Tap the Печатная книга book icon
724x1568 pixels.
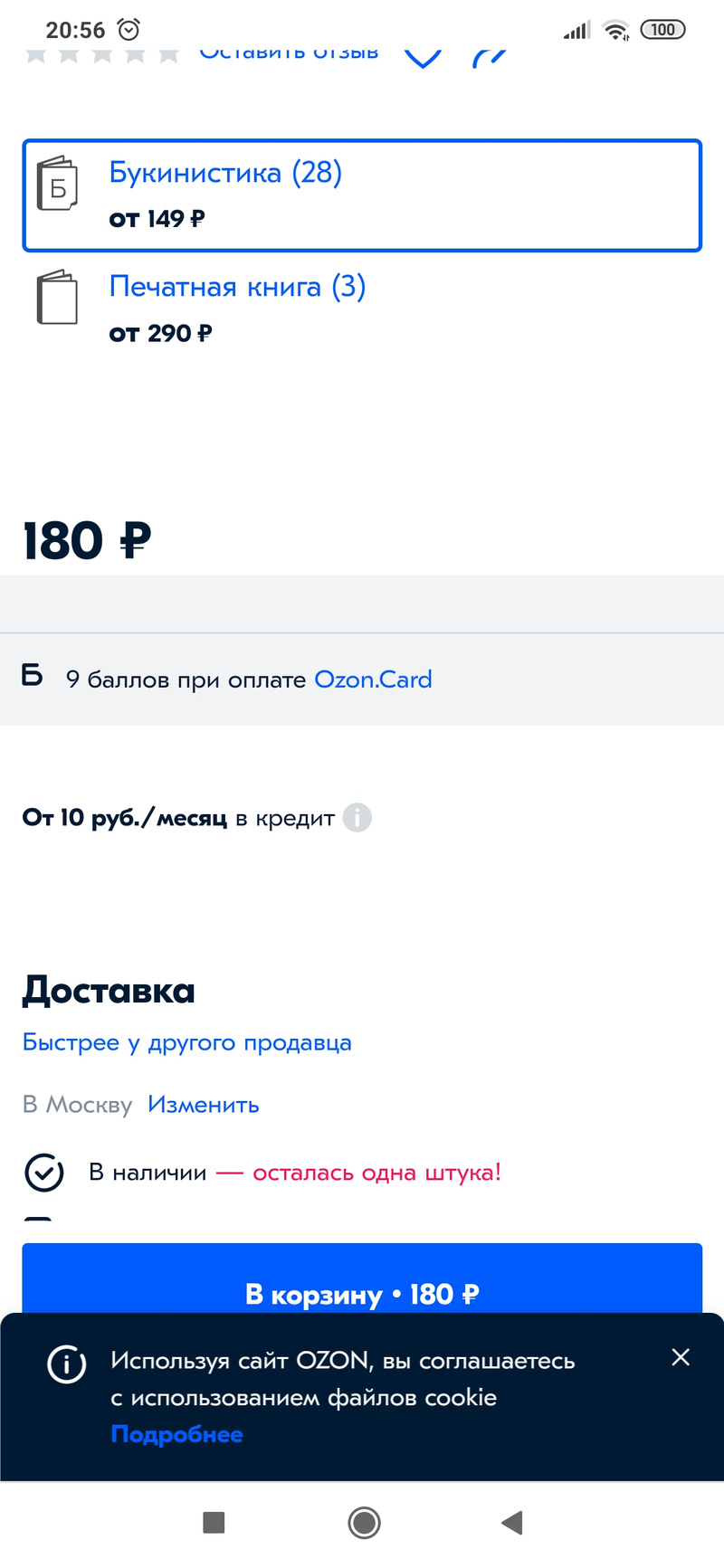57,298
